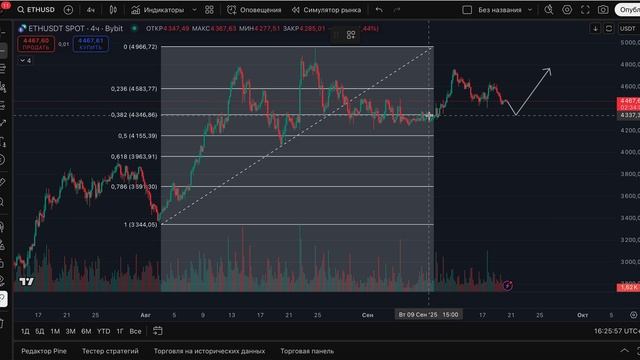Click the purple lightning icon on chart
Viewport: 640px width, 360px height.
pos(507,286)
